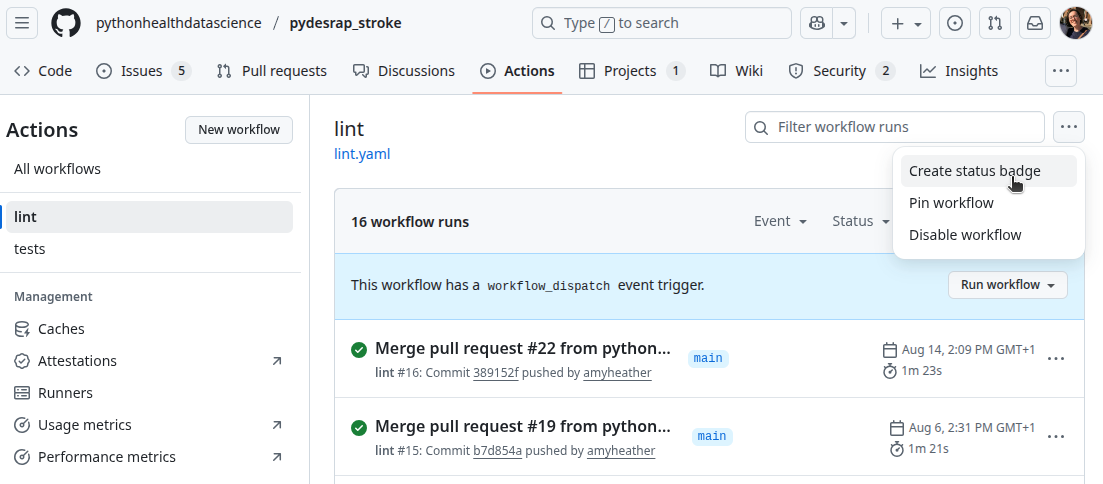The height and width of the screenshot is (484, 1103).
Task: Click the GitHub logo icon
Action: coord(66,23)
